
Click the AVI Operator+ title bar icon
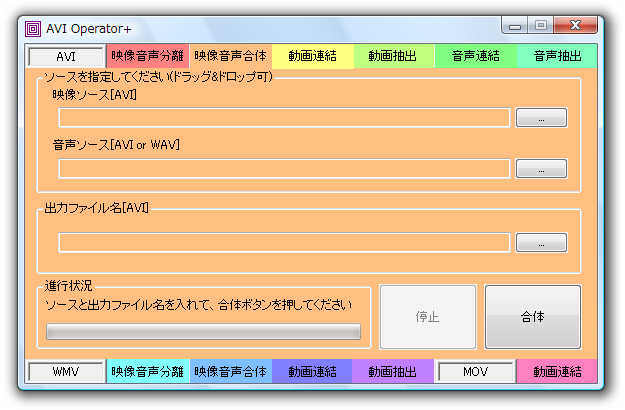click(x=33, y=29)
